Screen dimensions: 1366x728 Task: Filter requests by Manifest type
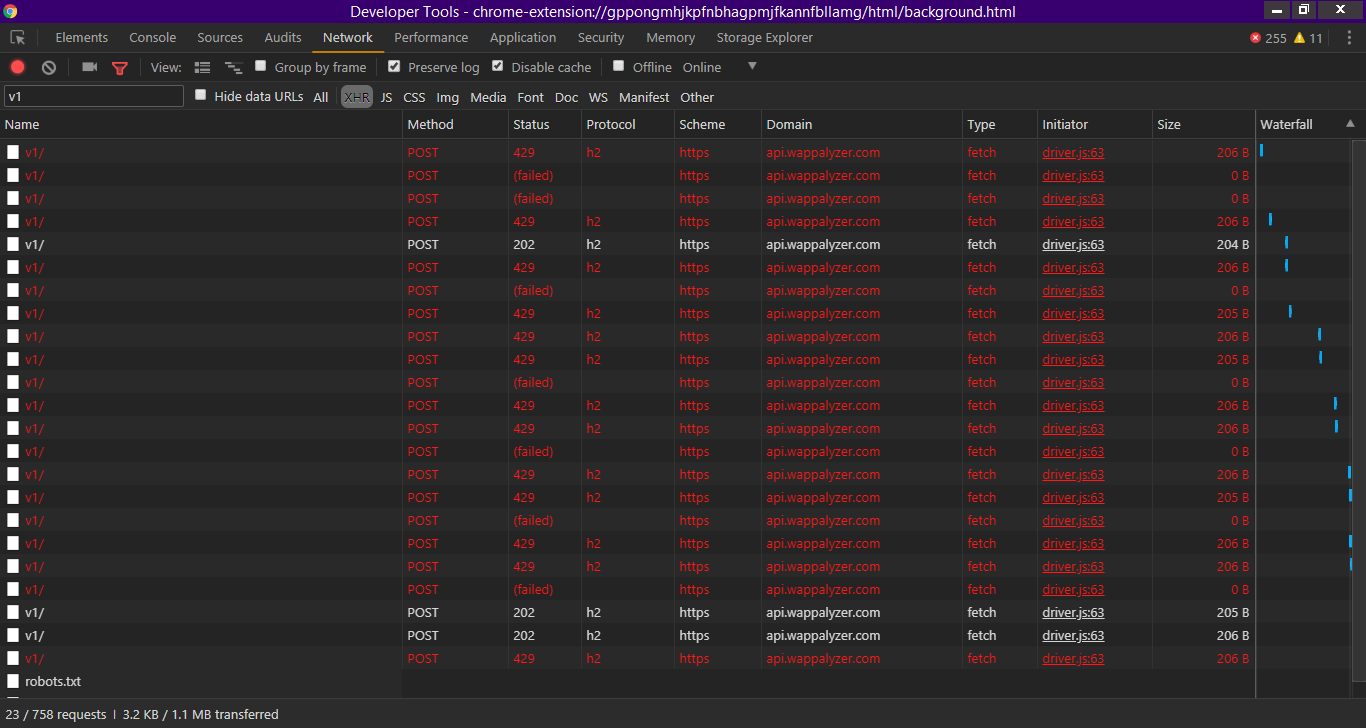point(644,97)
